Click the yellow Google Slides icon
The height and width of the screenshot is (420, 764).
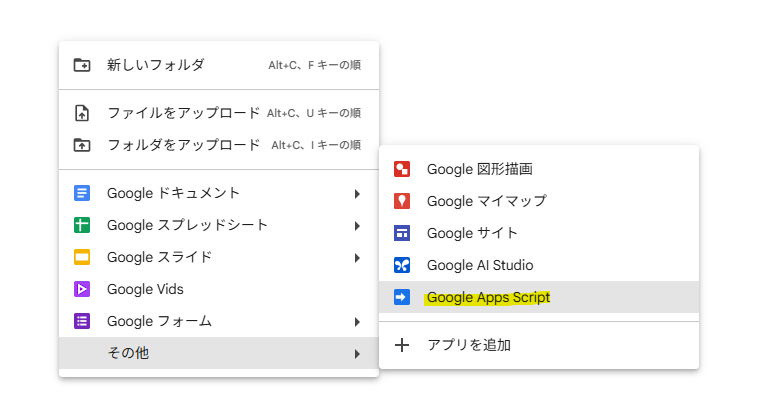click(82, 257)
